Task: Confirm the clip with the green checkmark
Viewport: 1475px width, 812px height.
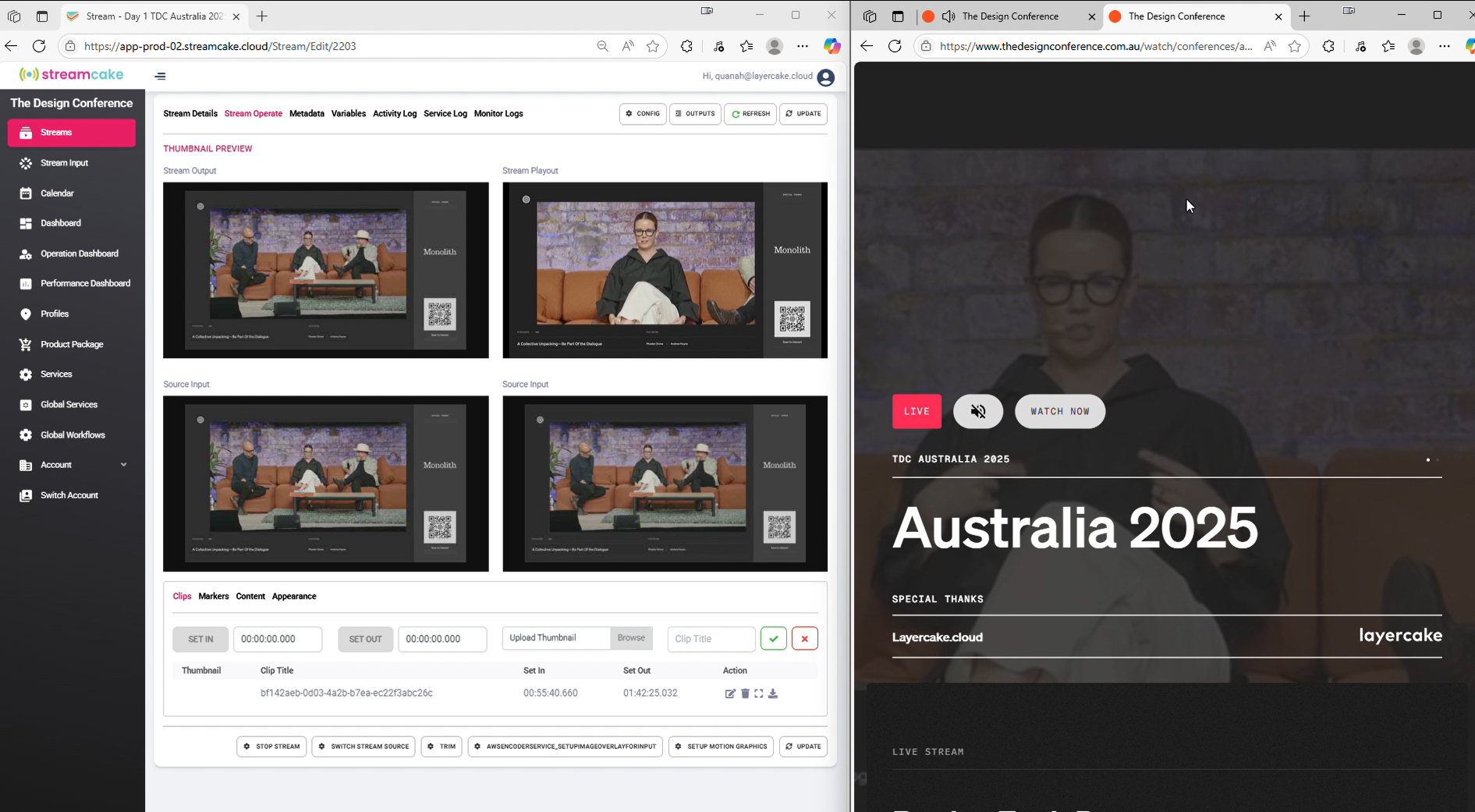Action: pos(773,639)
